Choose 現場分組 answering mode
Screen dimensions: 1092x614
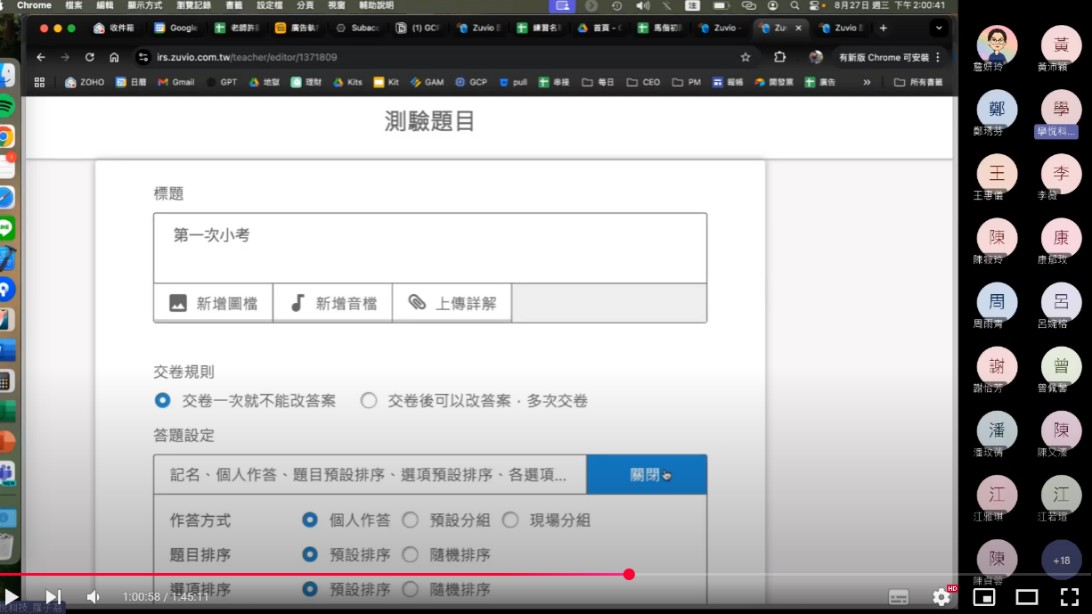(510, 520)
